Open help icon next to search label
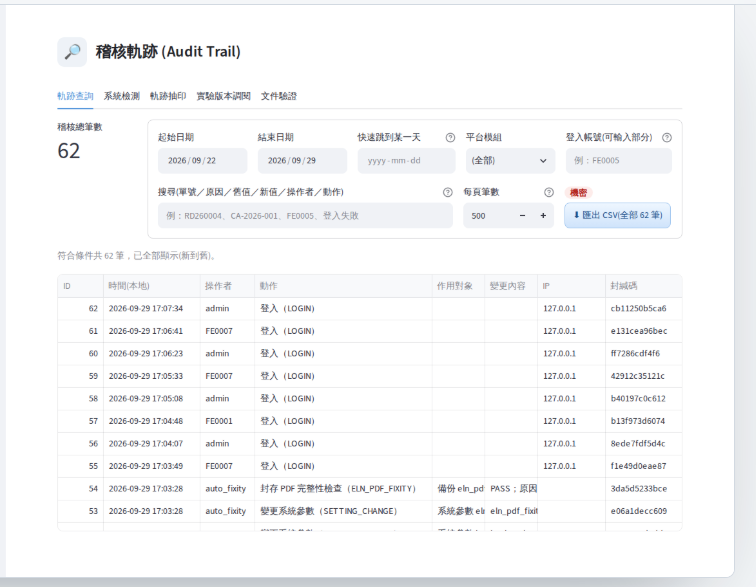This screenshot has height=587, width=756. [447, 192]
